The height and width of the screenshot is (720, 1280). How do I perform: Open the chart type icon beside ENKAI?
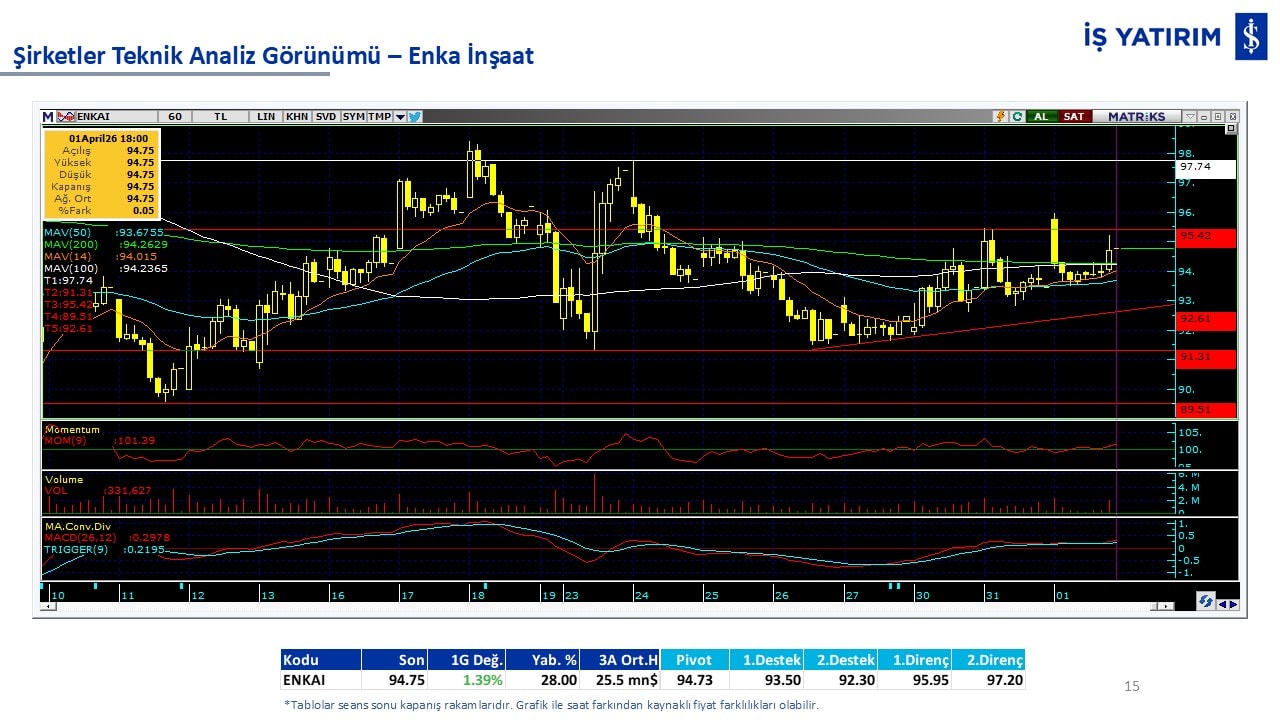click(67, 117)
